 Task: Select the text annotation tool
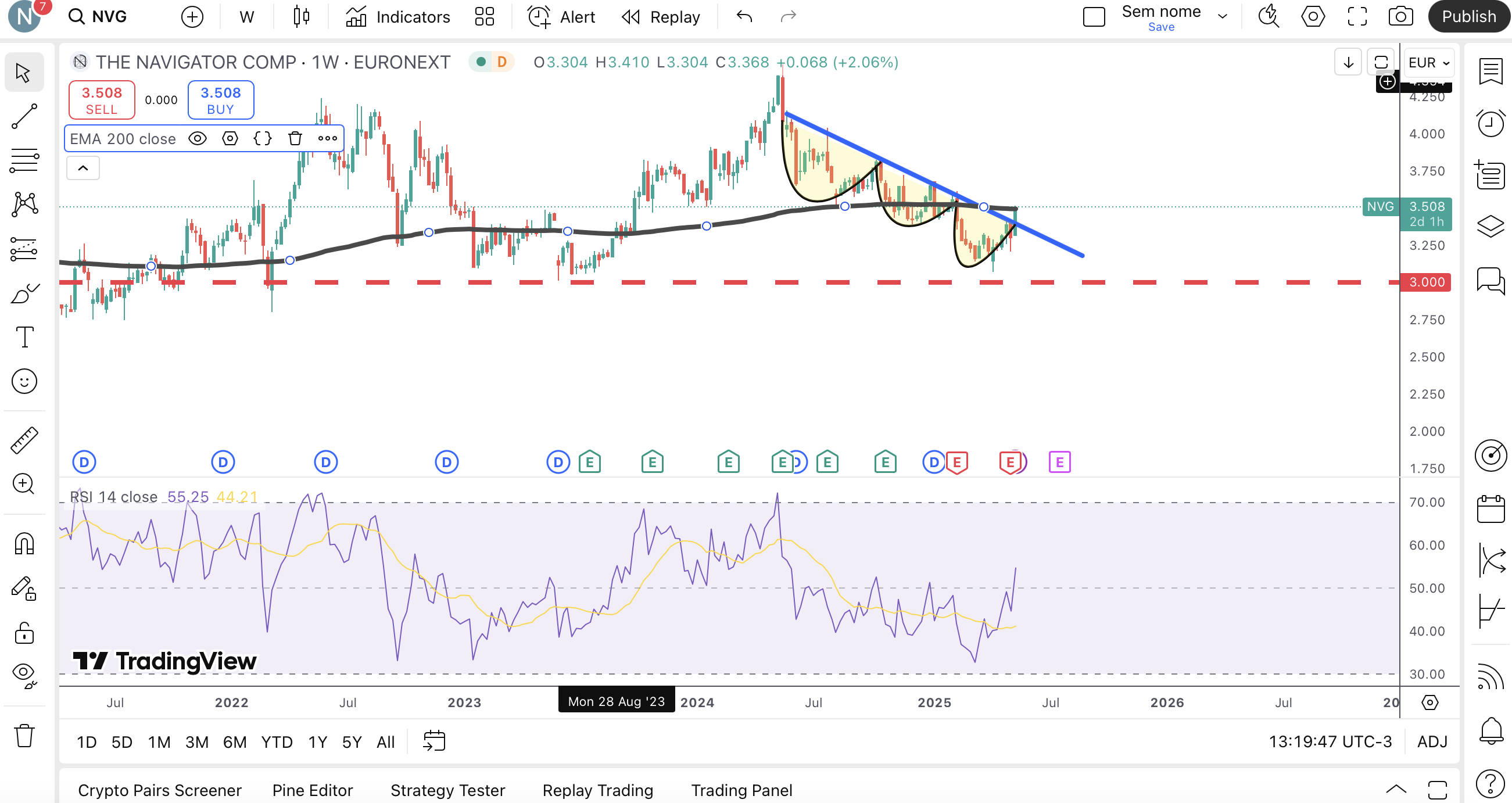pos(24,338)
